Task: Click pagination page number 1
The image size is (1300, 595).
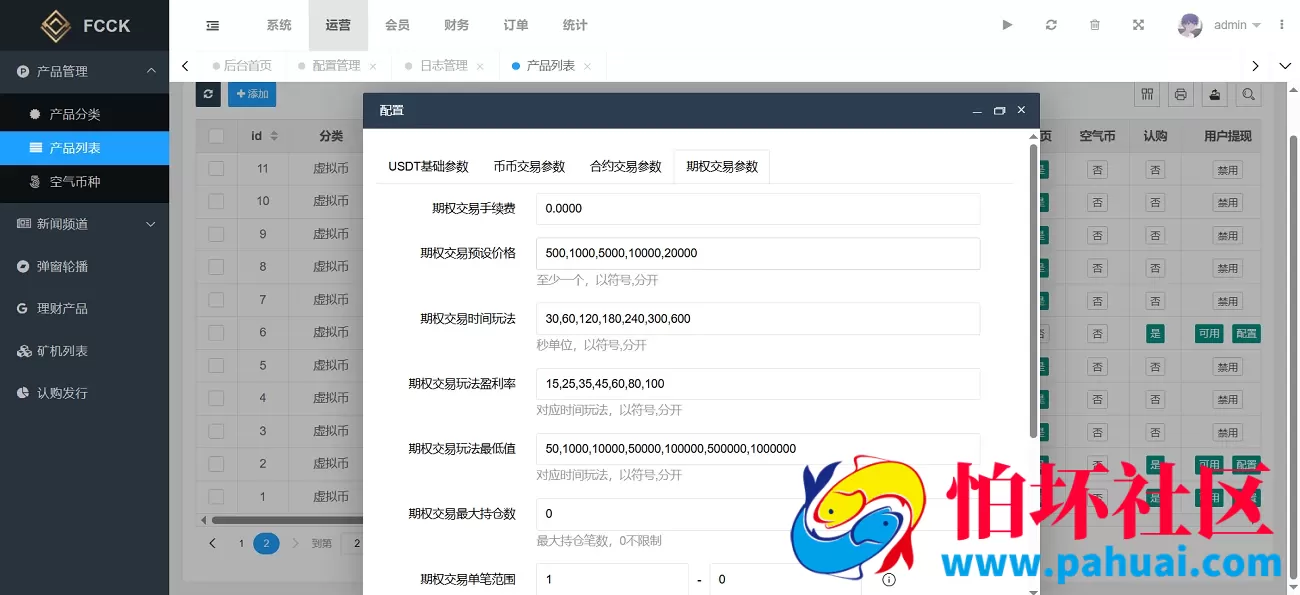Action: point(241,543)
